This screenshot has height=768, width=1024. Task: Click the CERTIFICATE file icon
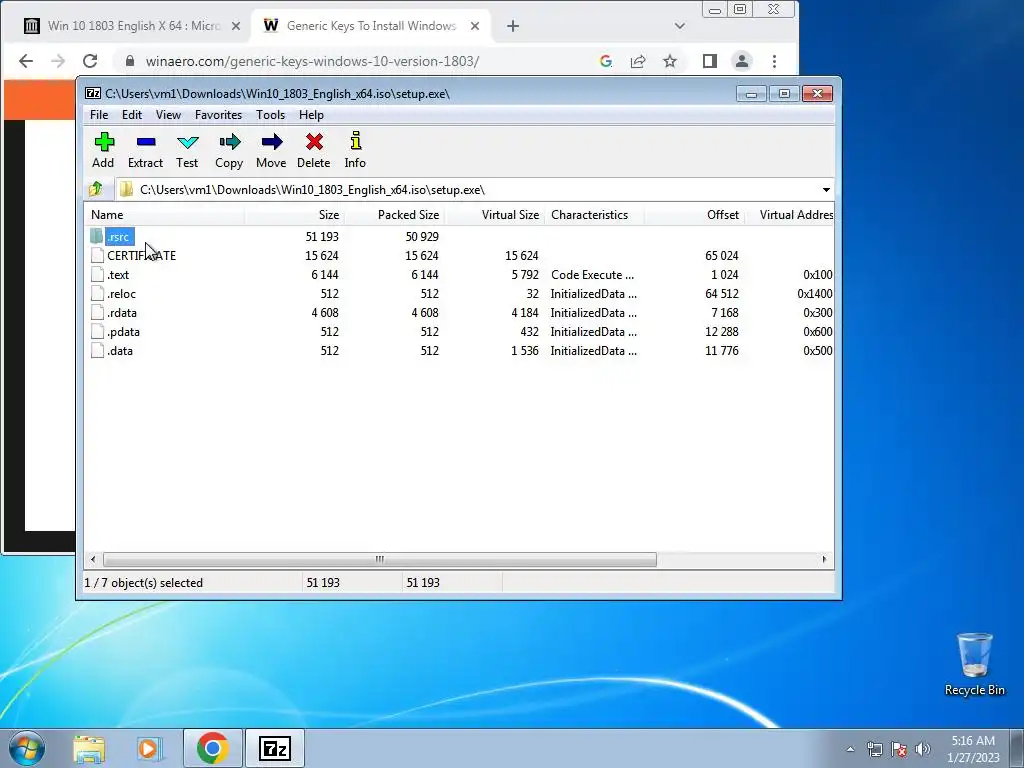97,255
